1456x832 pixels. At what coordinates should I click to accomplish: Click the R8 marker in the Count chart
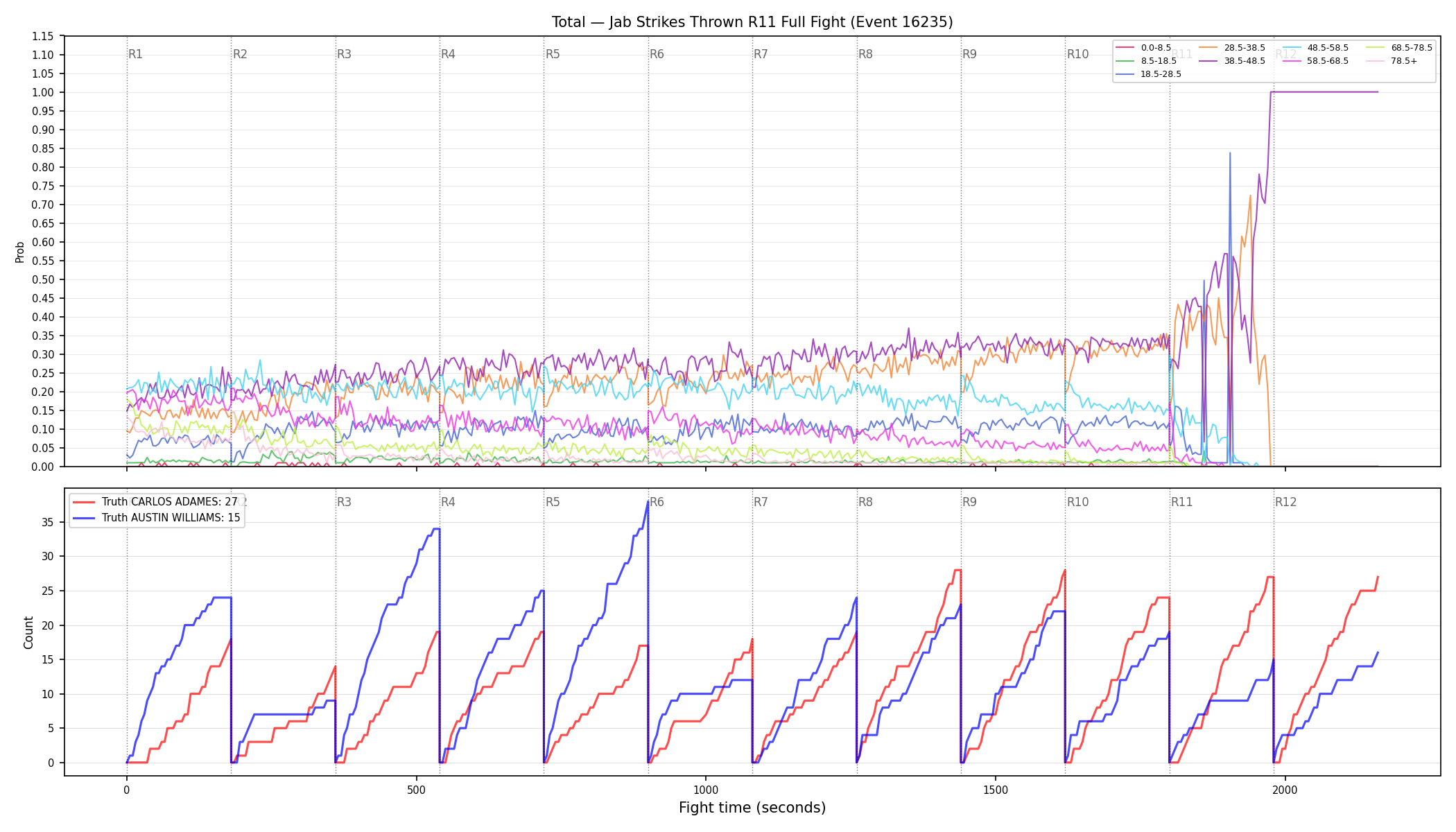865,502
